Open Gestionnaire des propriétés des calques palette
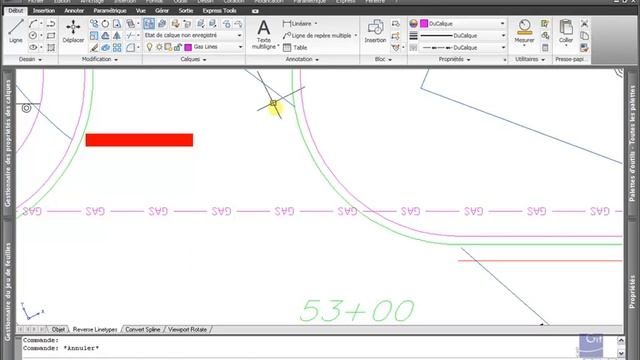The width and height of the screenshot is (640, 360). [x=8, y=143]
